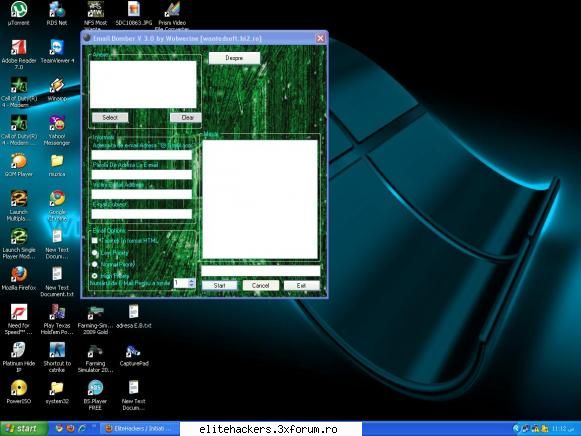Viewport: 581px width, 436px height.
Task: Click the Clear attachment button
Action: [x=186, y=117]
